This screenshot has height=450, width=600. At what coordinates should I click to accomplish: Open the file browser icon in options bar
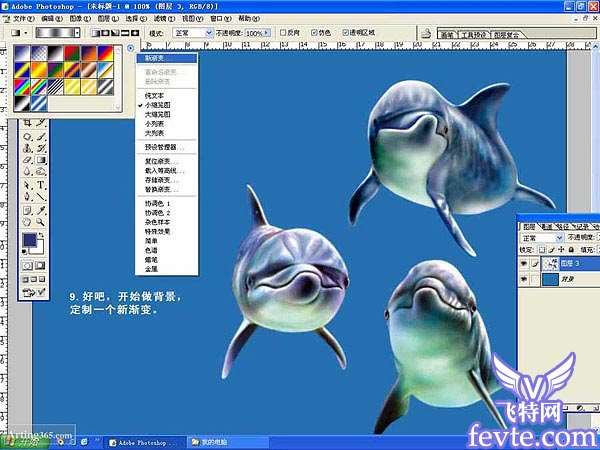click(x=426, y=33)
